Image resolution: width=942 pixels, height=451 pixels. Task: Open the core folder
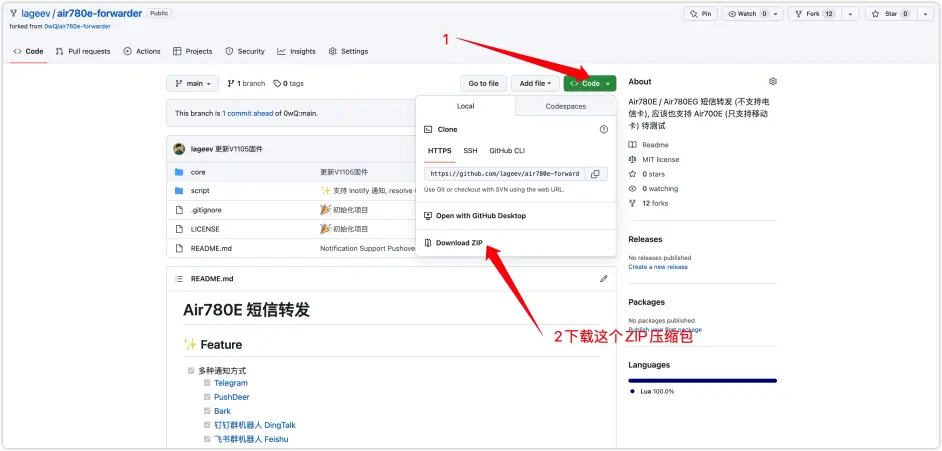198,172
